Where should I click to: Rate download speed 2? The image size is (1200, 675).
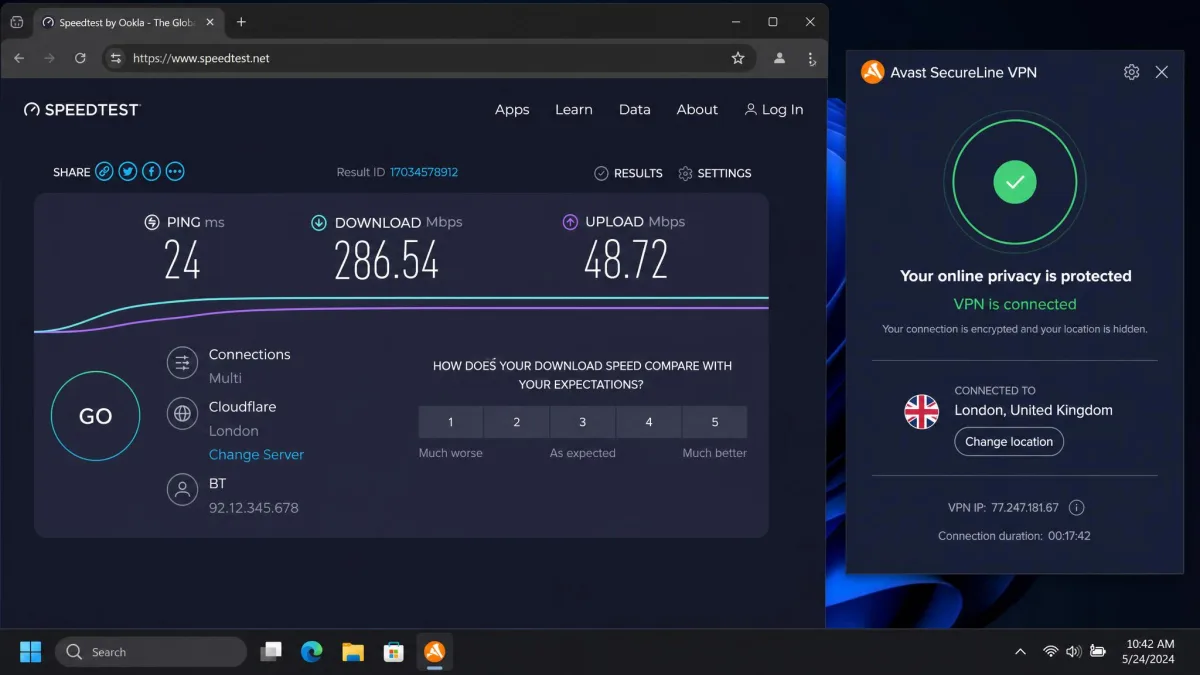point(516,422)
